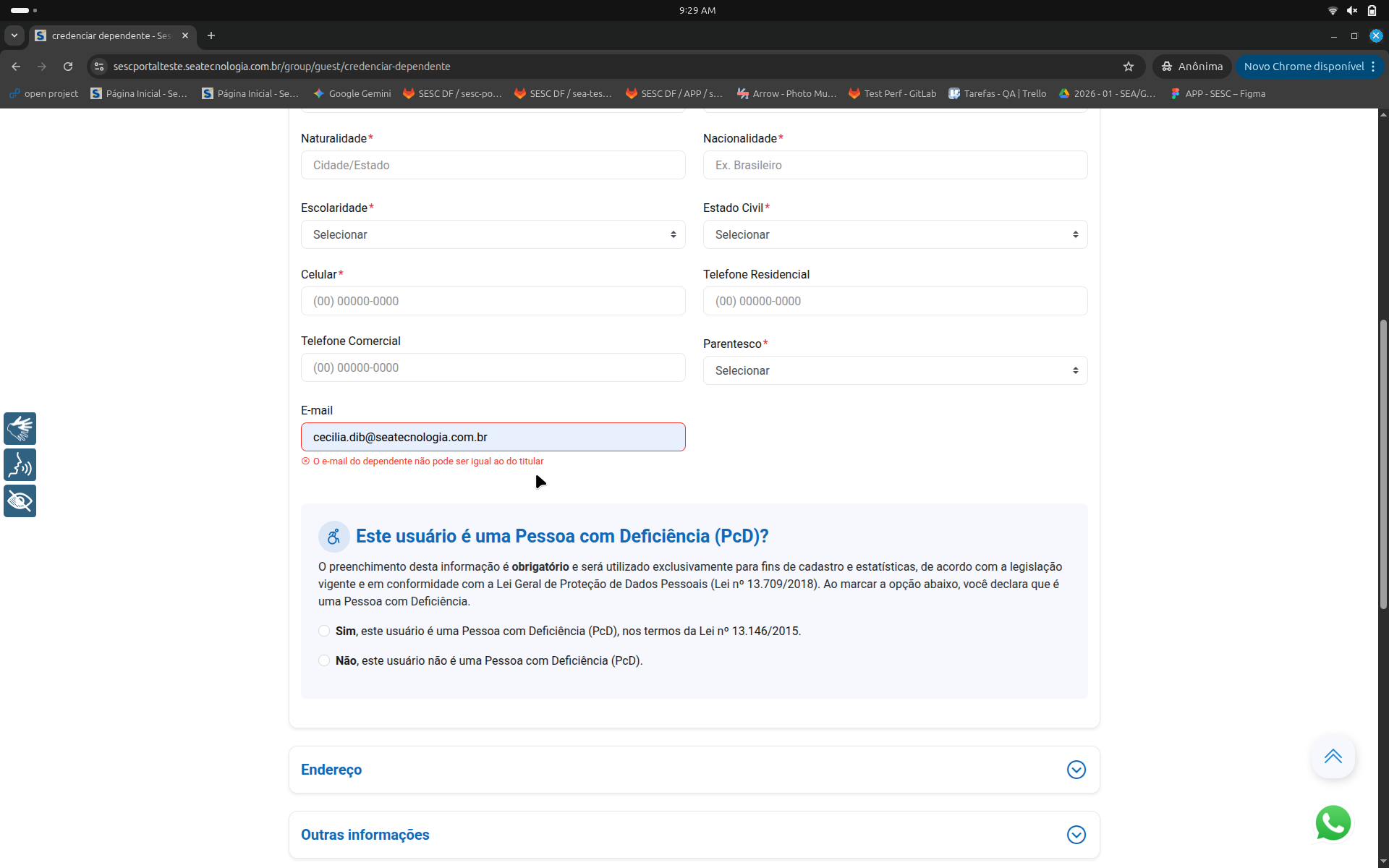Viewport: 1389px width, 868px height.
Task: Open the Parentesco dropdown
Action: coord(895,370)
